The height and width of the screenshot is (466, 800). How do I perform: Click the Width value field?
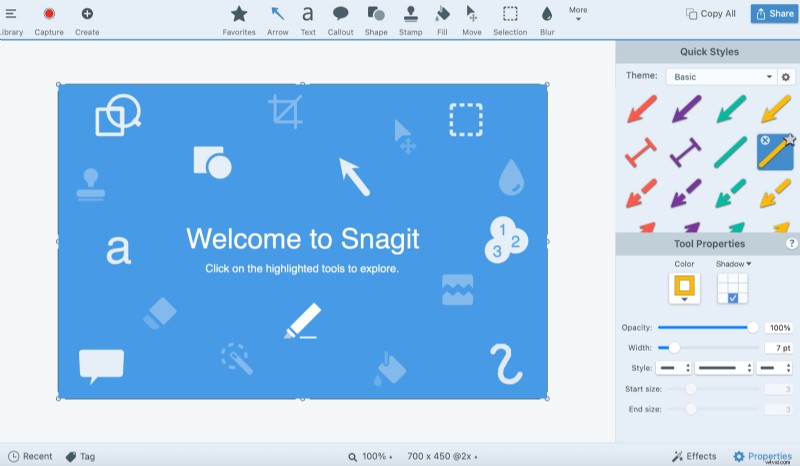[778, 347]
